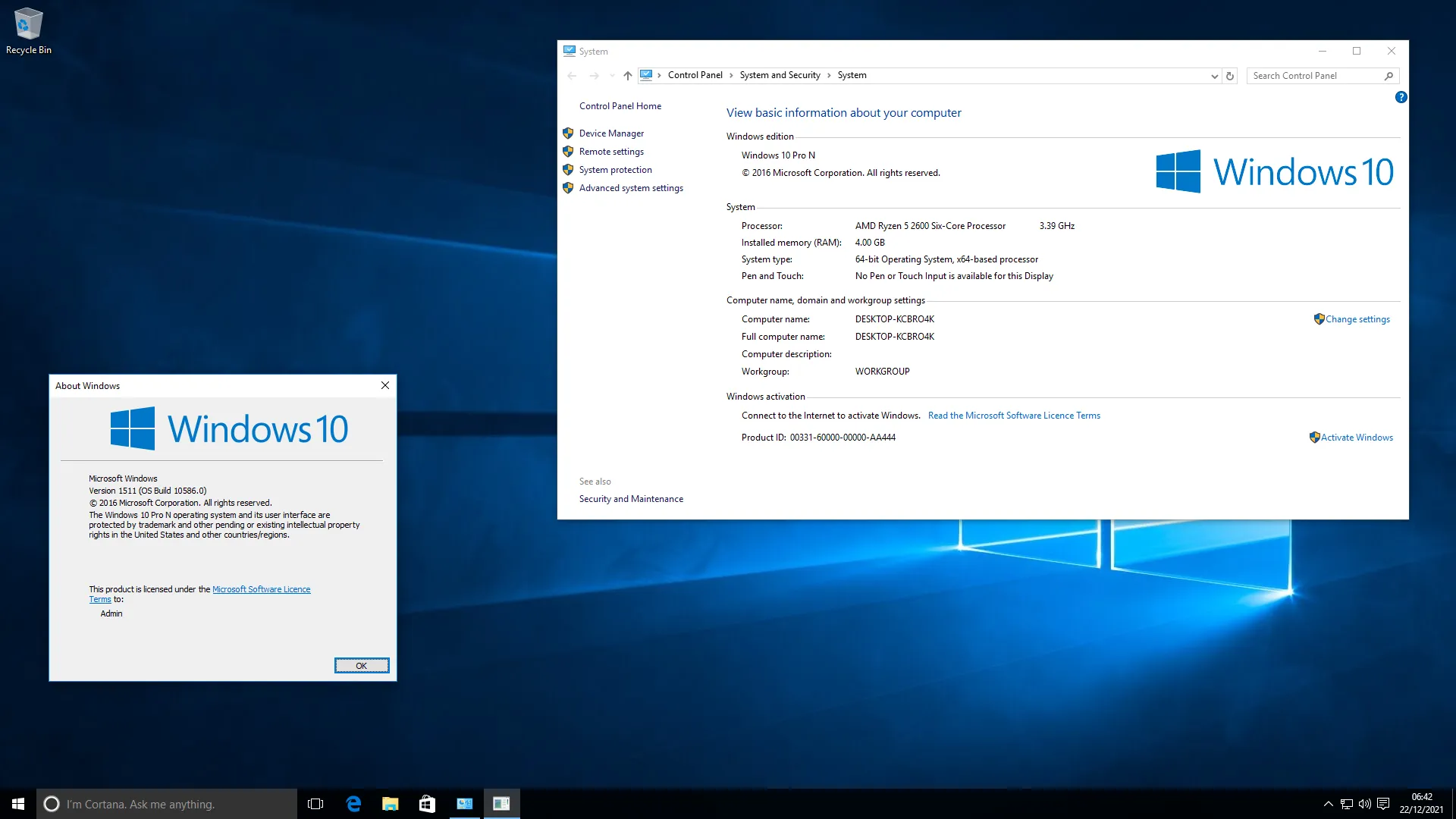
Task: Click the Help question mark icon
Action: 1401,97
